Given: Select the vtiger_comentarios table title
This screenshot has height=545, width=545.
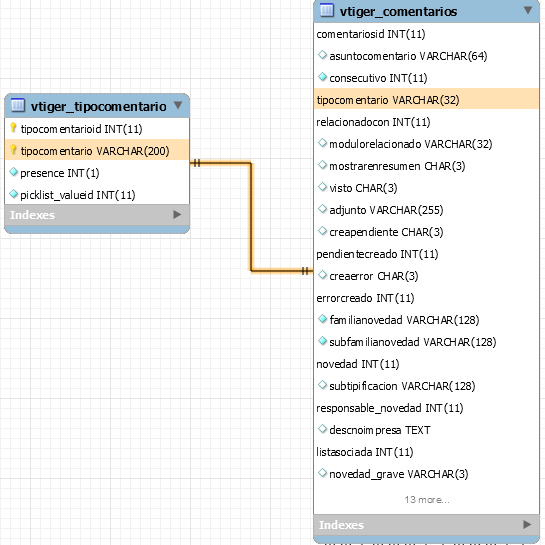Looking at the screenshot, I should pos(398,11).
